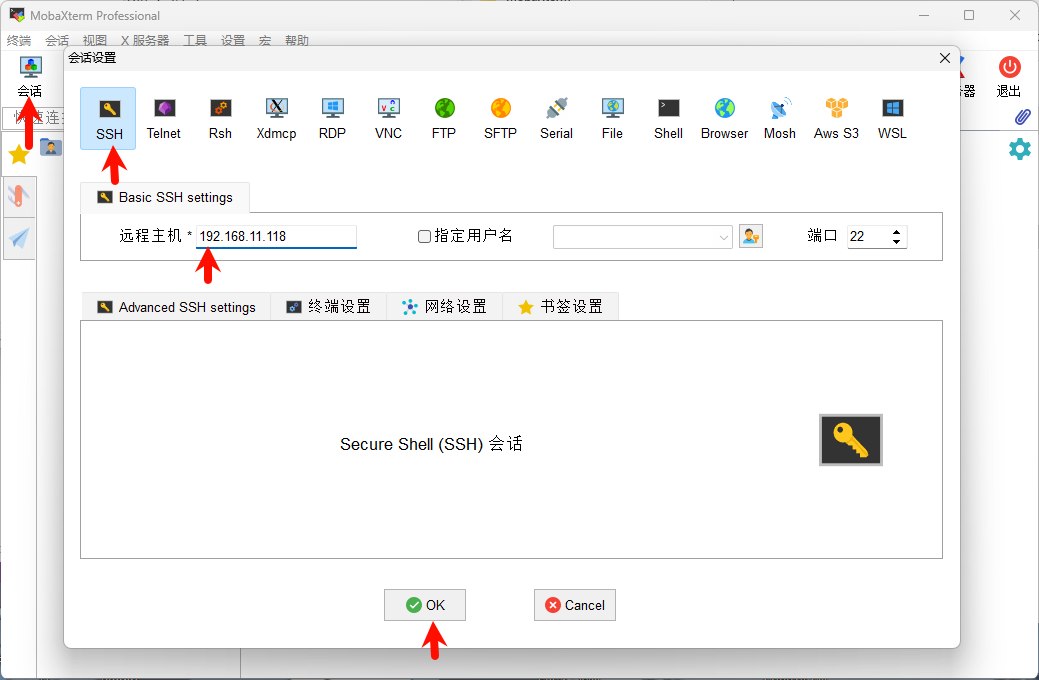Screen dimensions: 1039x680
Task: Select the Serial session icon
Action: click(557, 119)
